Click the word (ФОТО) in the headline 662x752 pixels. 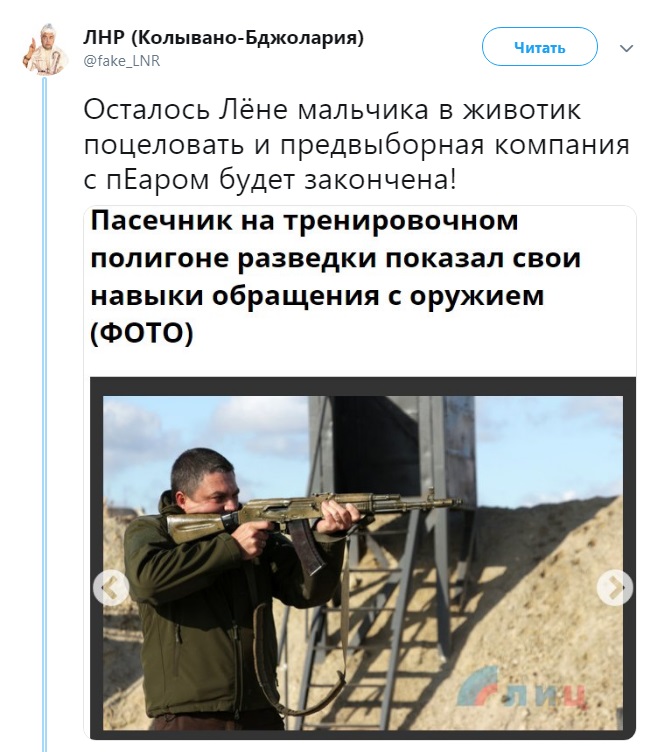click(x=142, y=333)
